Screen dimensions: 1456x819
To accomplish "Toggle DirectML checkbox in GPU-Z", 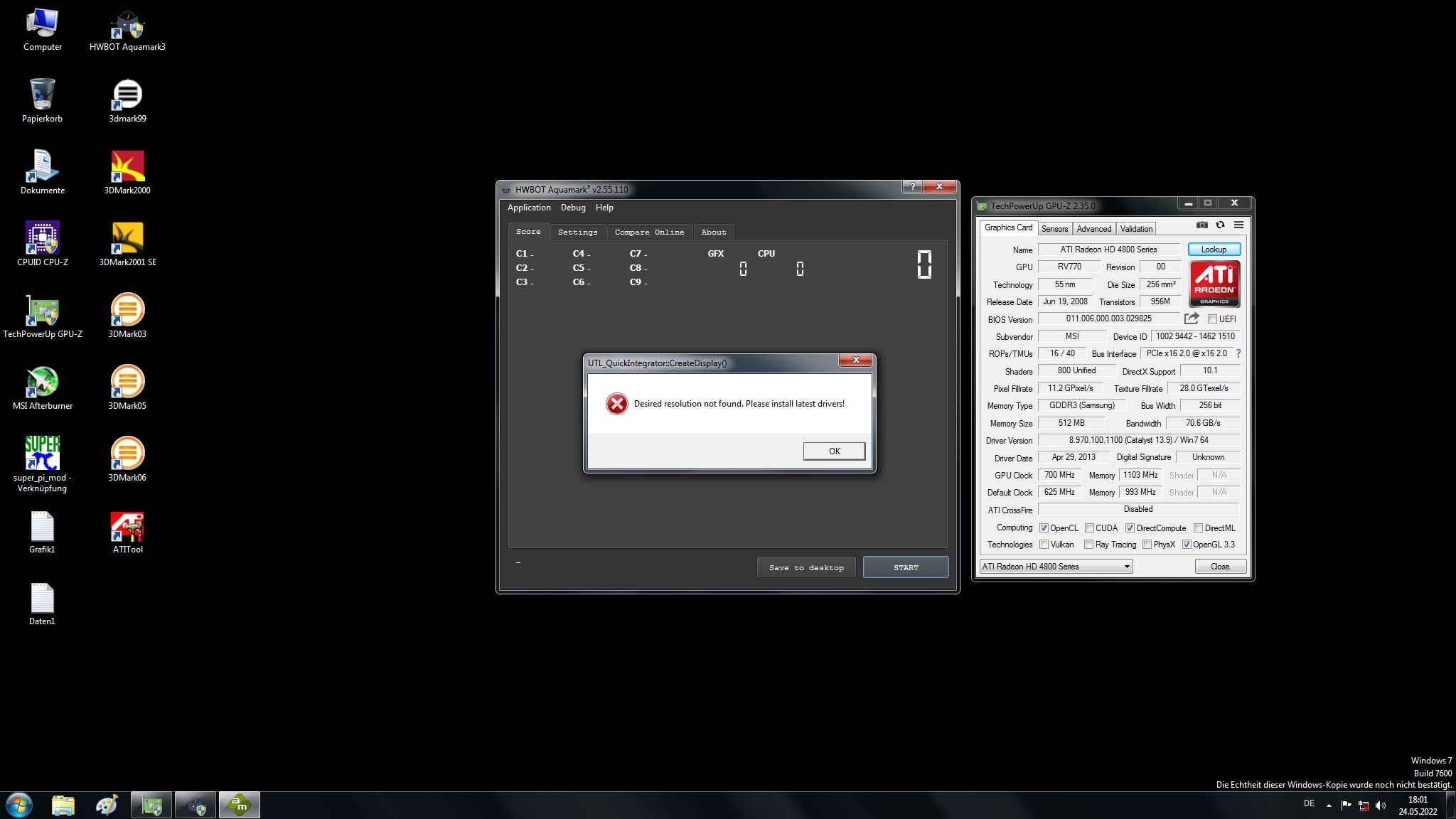I will coord(1199,528).
